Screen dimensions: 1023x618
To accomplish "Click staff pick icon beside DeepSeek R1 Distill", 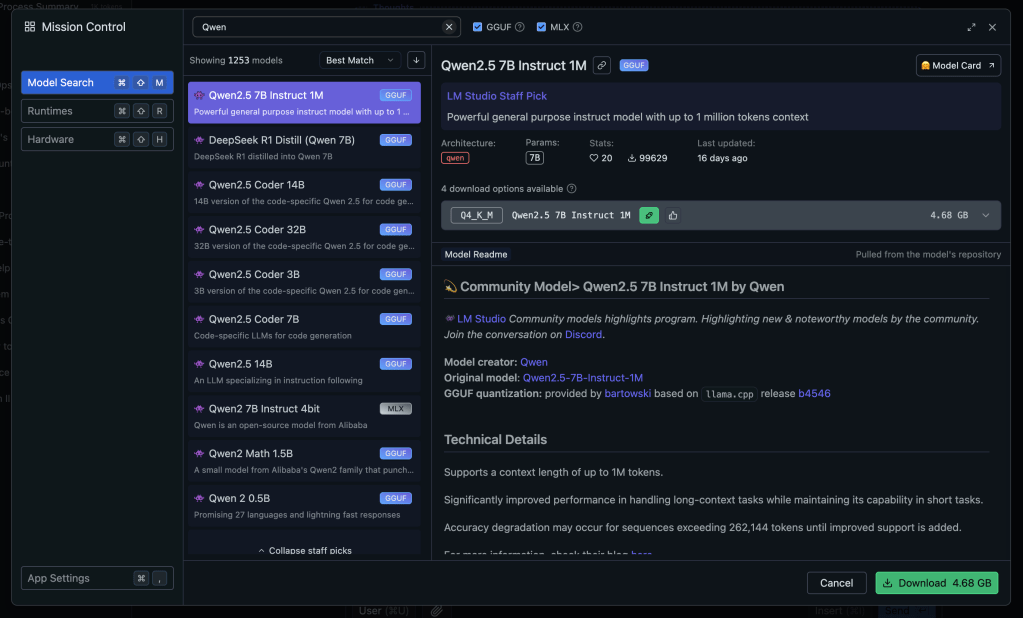I will (x=199, y=140).
